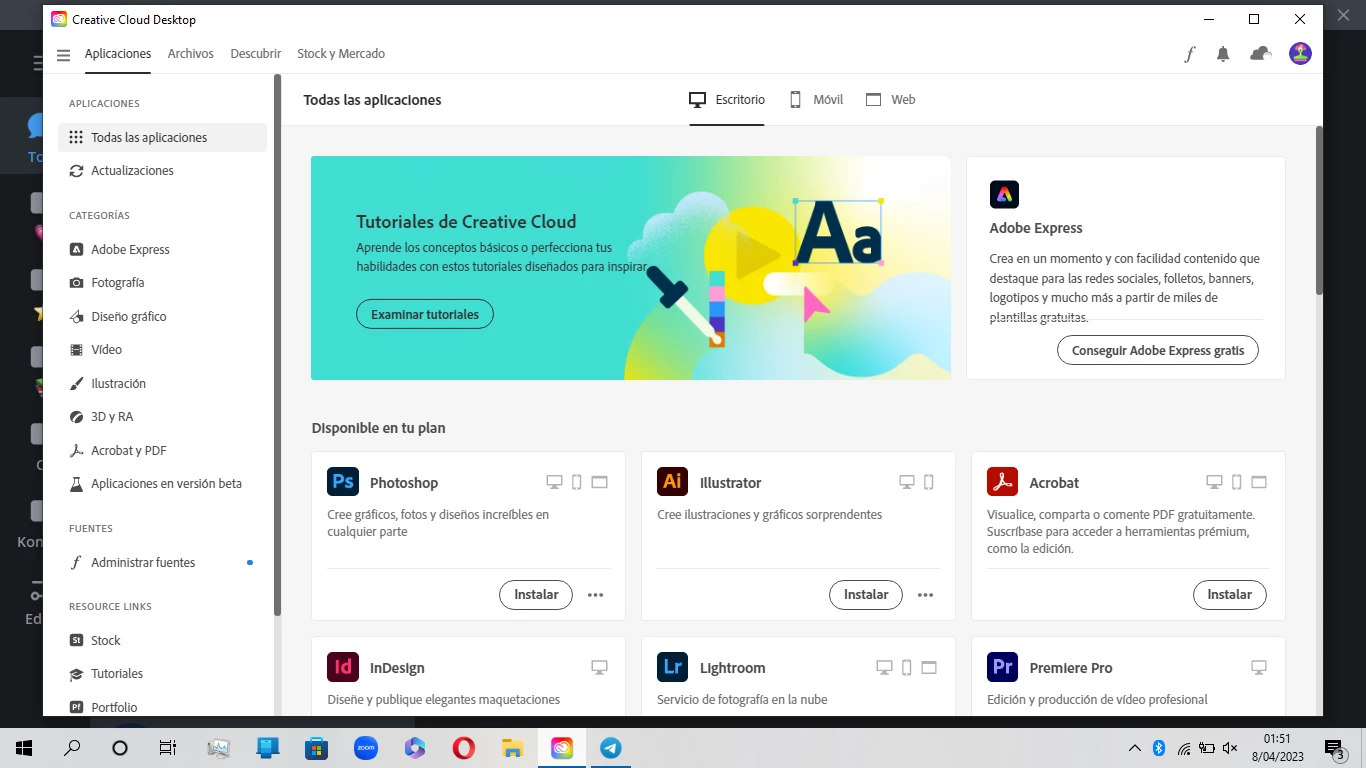Click the Illustrator app icon
The width and height of the screenshot is (1366, 768).
672,482
